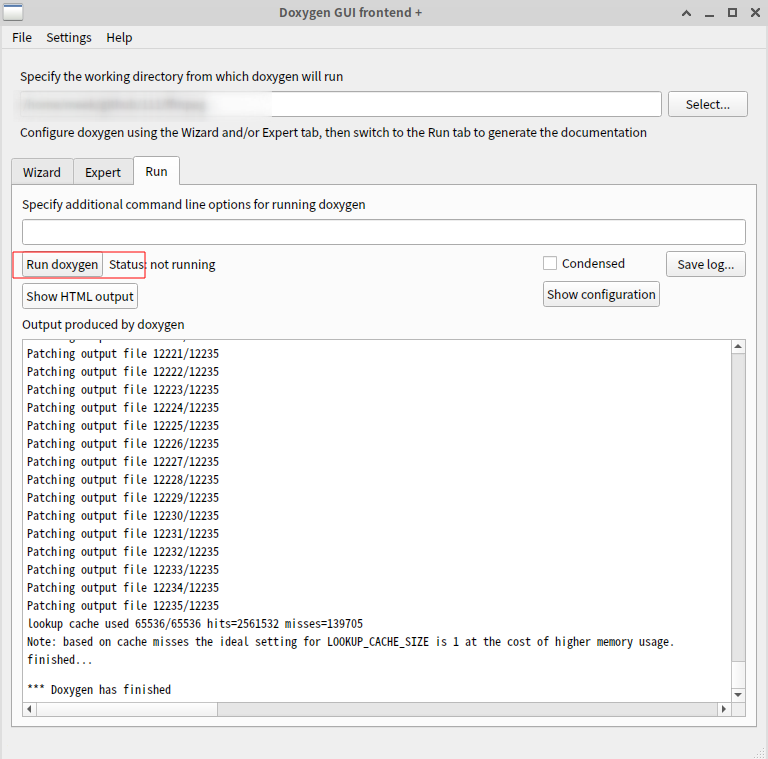This screenshot has width=768, height=759.
Task: Click the '*** Doxygen has finished' line
Action: click(x=99, y=689)
